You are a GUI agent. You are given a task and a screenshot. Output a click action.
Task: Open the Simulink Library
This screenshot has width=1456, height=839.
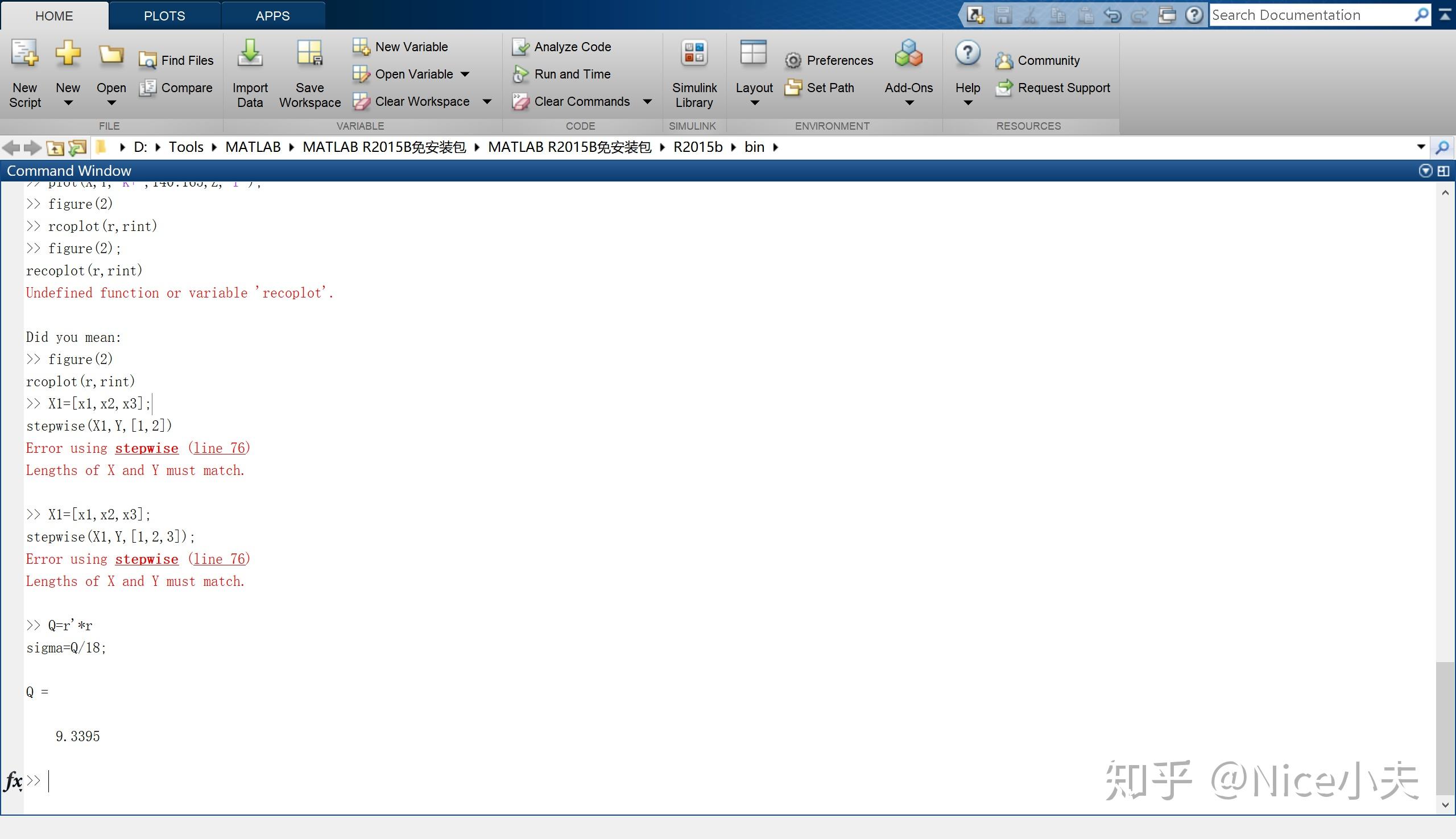click(694, 53)
